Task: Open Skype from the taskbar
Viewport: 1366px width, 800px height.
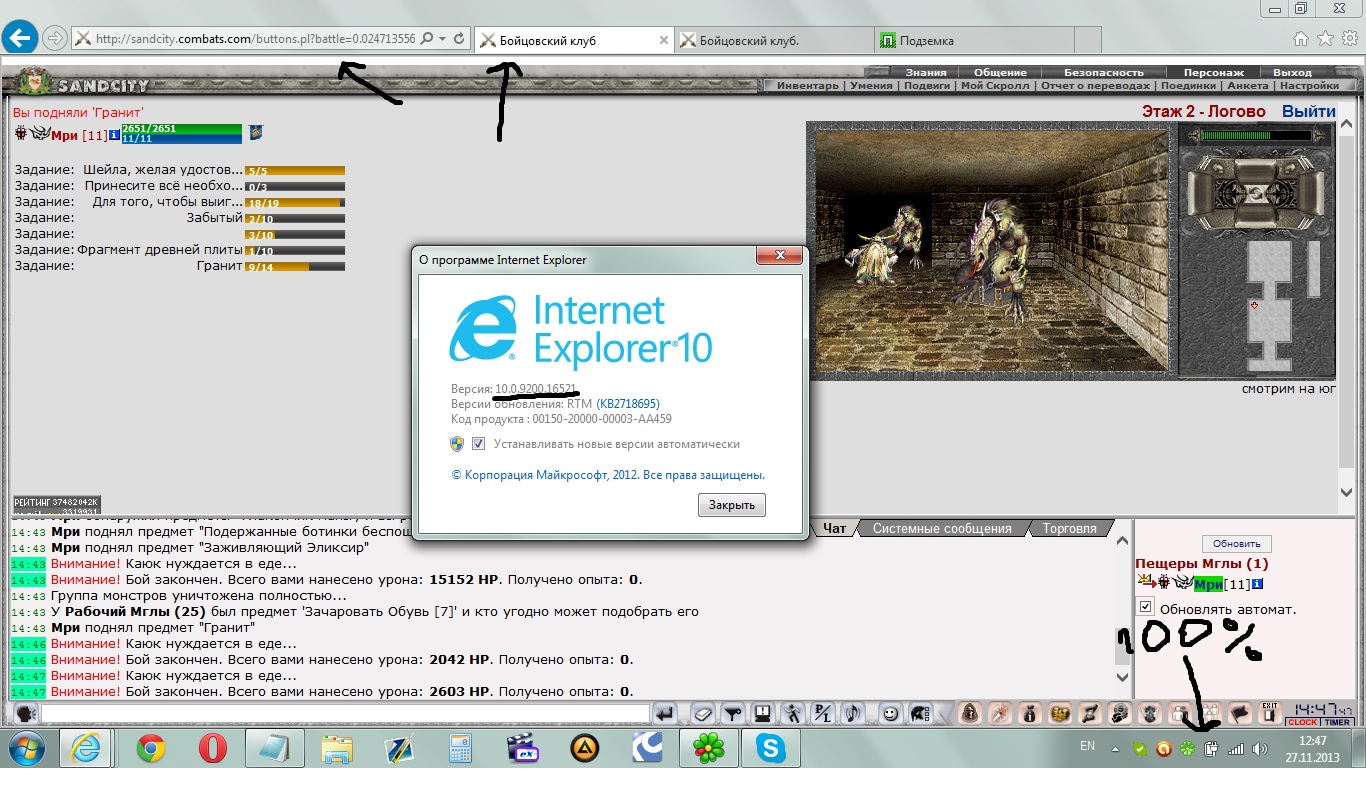Action: (x=770, y=748)
